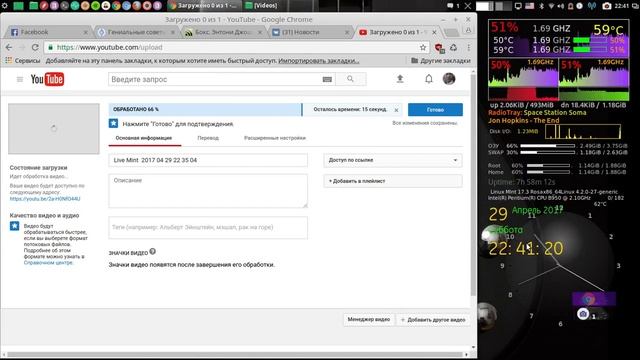Image resolution: width=640 pixels, height=360 pixels.
Task: Switch to the (Videos) window in taskbar
Action: tap(261, 6)
